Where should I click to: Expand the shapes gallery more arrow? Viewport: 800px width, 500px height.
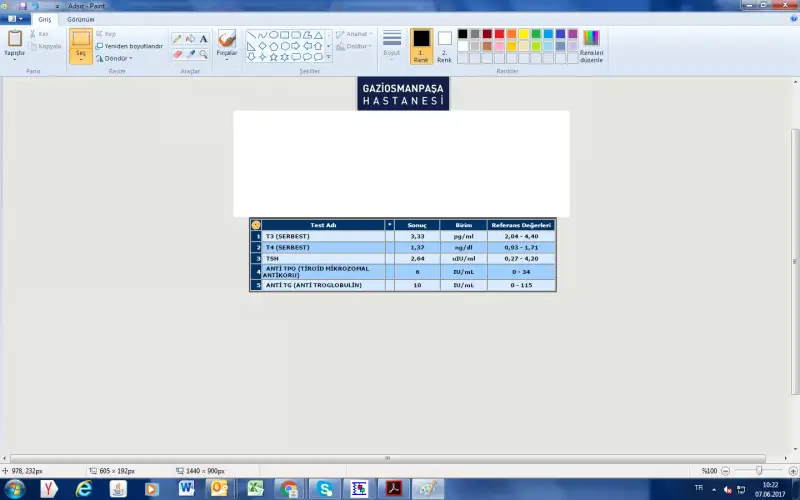(x=329, y=57)
